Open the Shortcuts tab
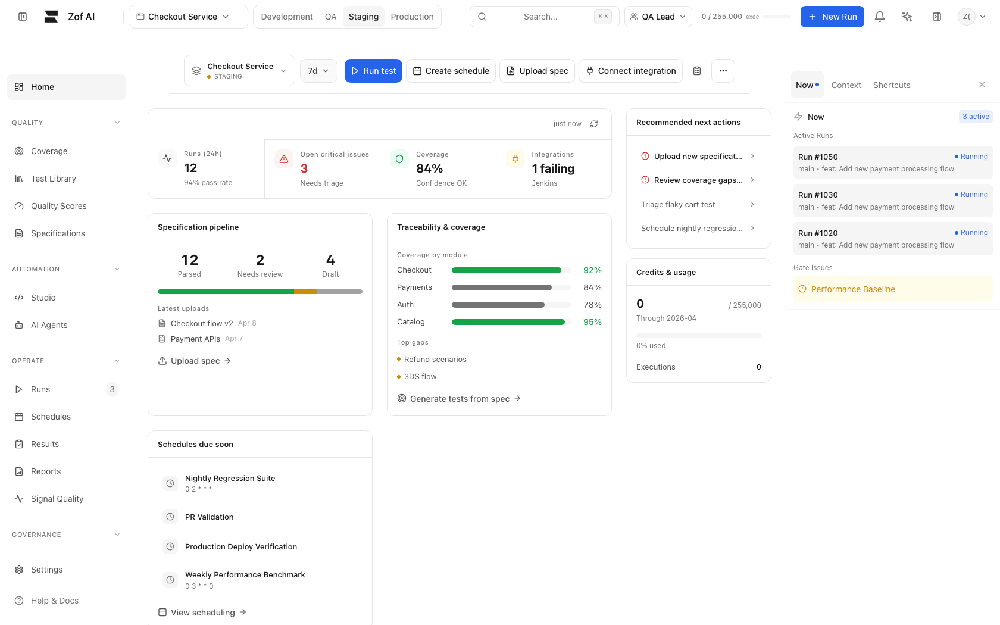The image size is (1000, 625). (x=892, y=85)
